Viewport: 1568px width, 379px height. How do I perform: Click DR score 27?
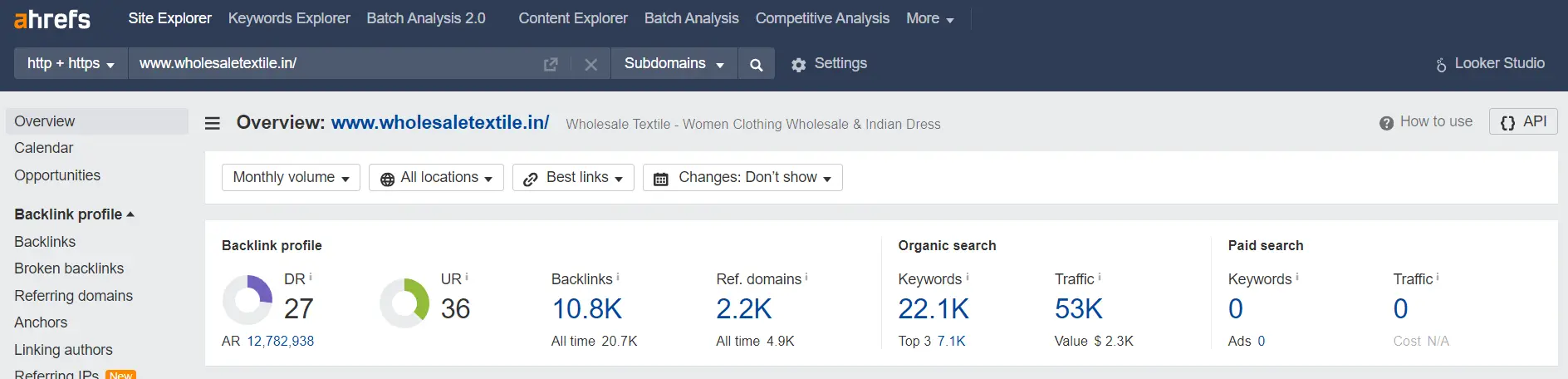299,309
